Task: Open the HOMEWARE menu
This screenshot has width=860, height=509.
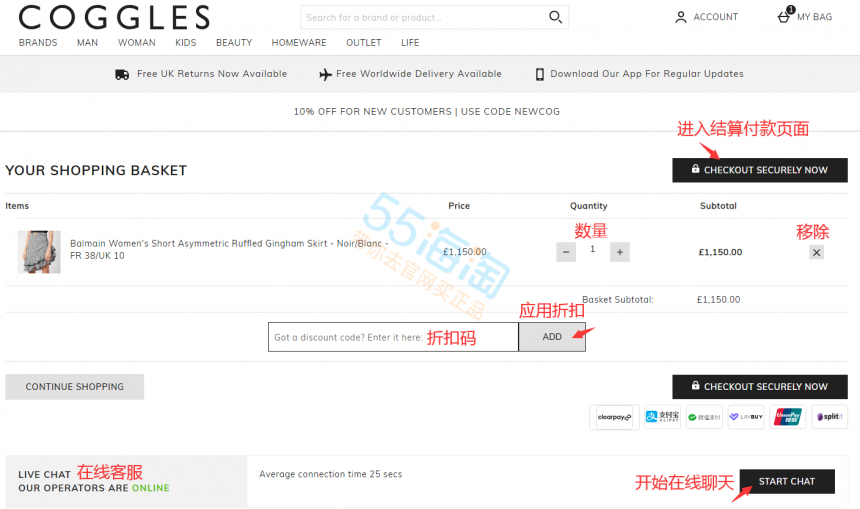Action: (299, 43)
